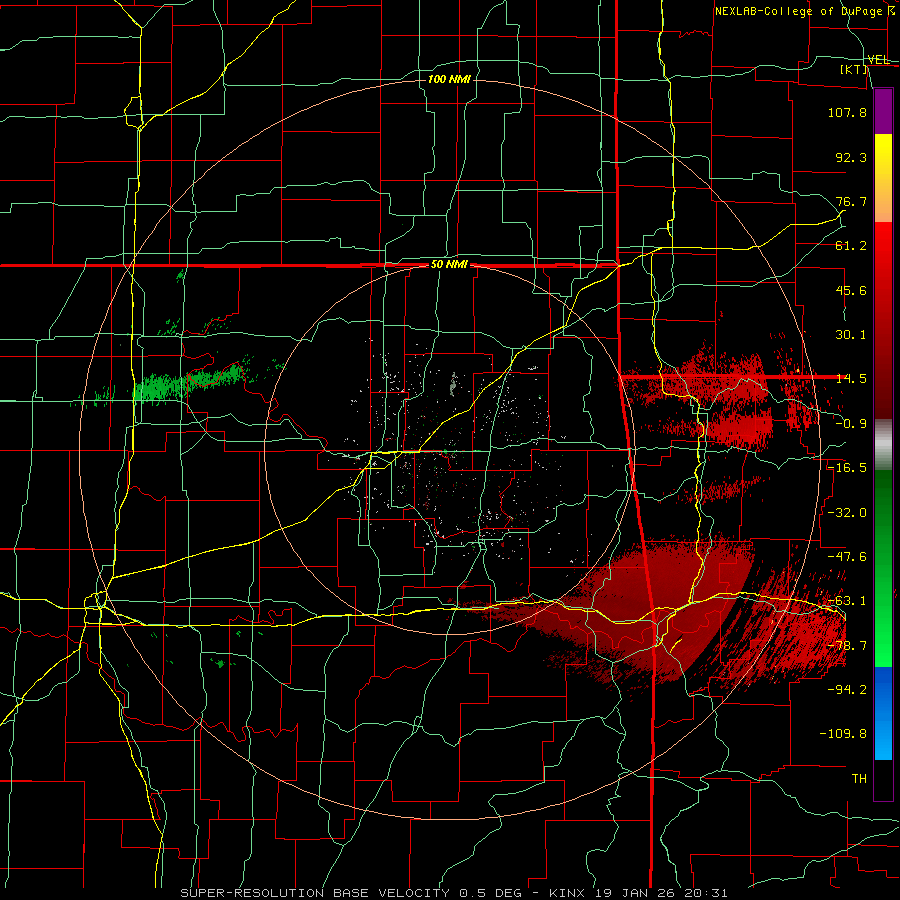Screen dimensions: 900x900
Task: Click the VEL legend title
Action: 879,59
